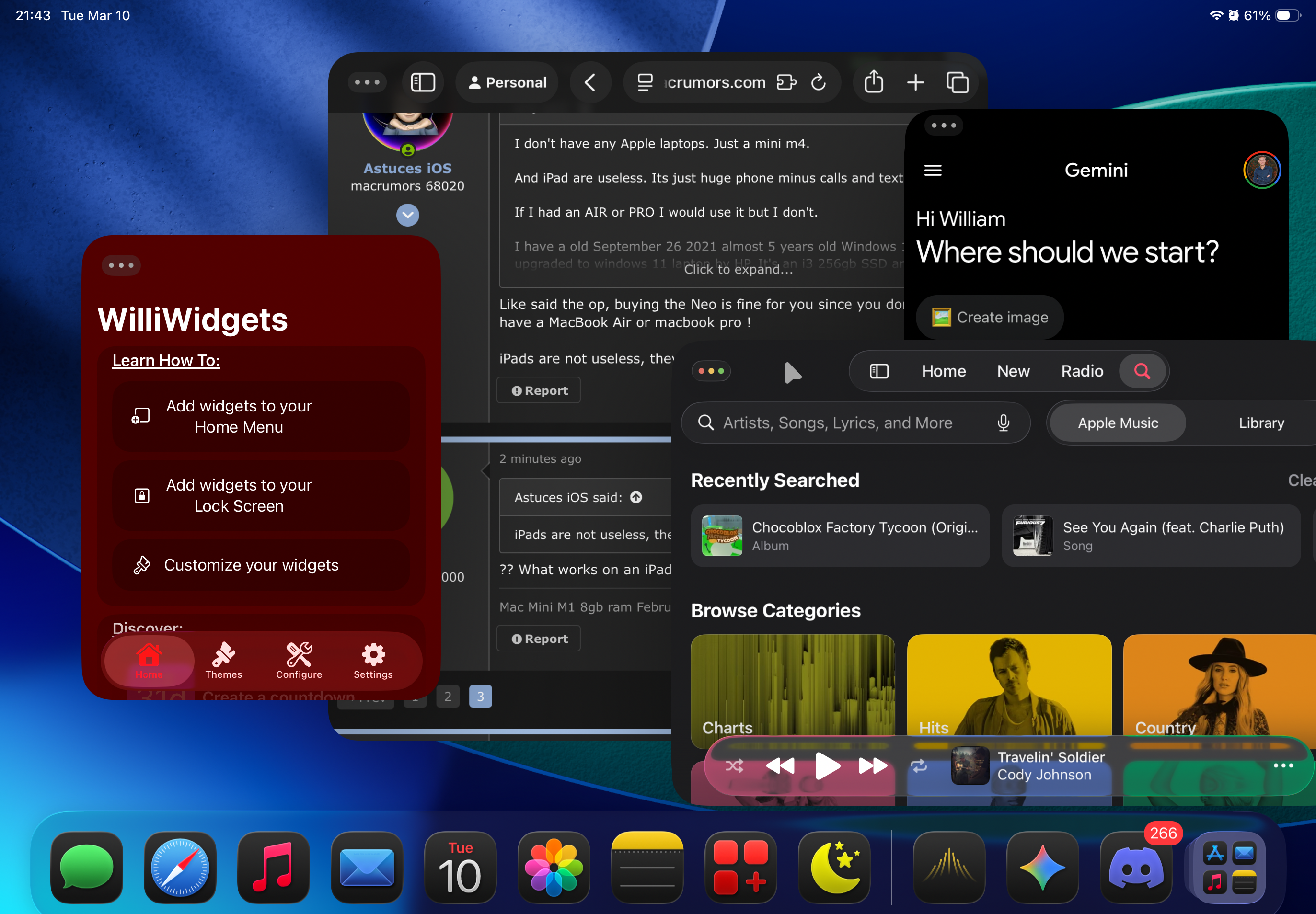Open Safari from the dock

tap(180, 868)
